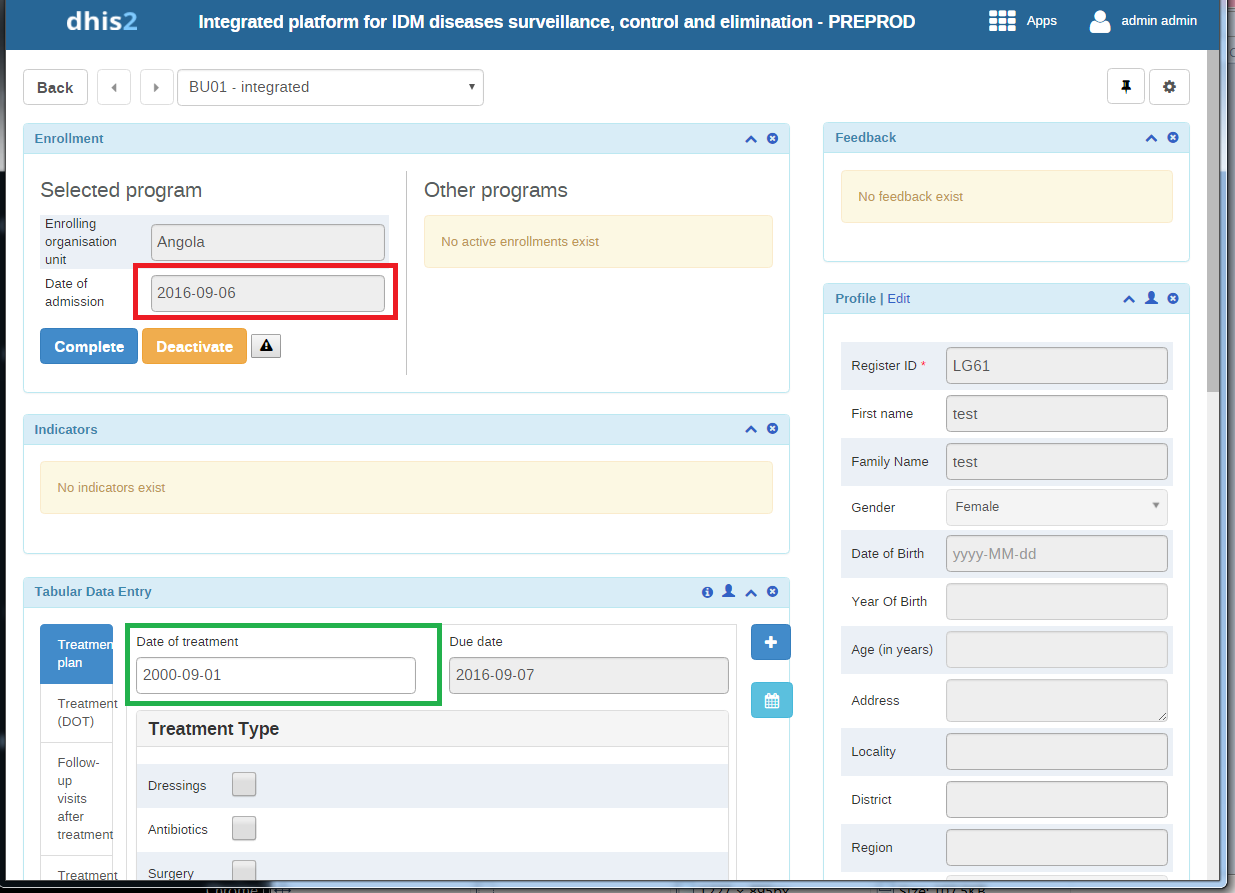Click the calendar schedule icon button
The image size is (1235, 893).
(x=771, y=700)
